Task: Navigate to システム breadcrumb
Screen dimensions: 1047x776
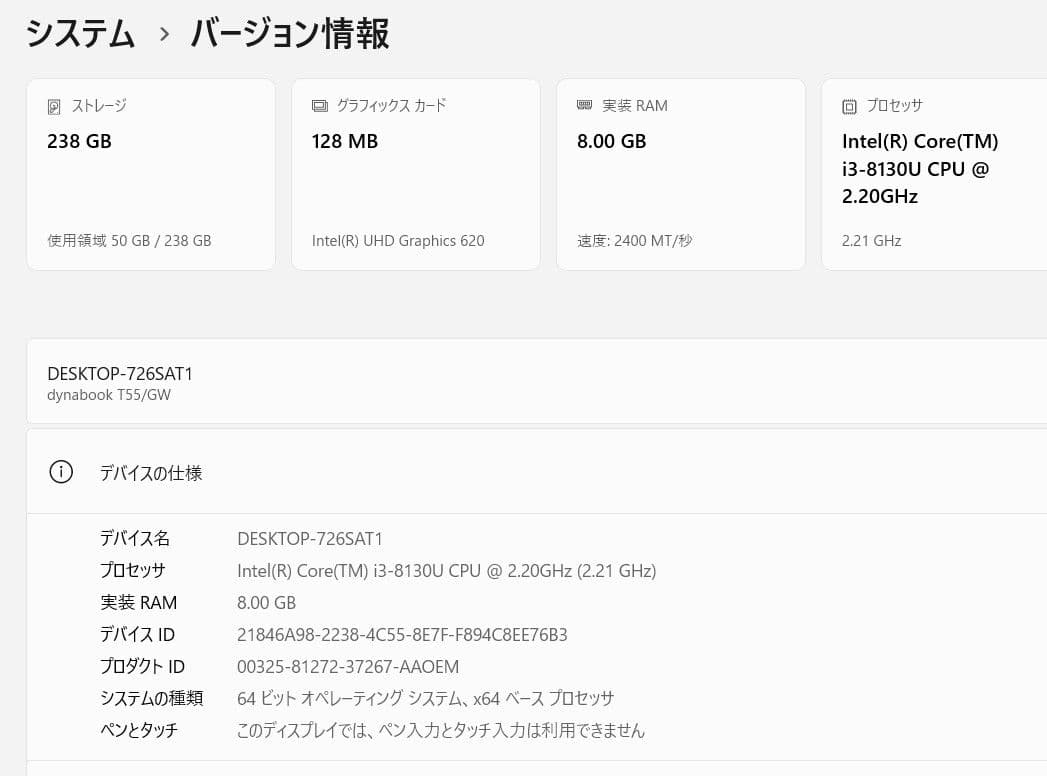Action: tap(80, 33)
